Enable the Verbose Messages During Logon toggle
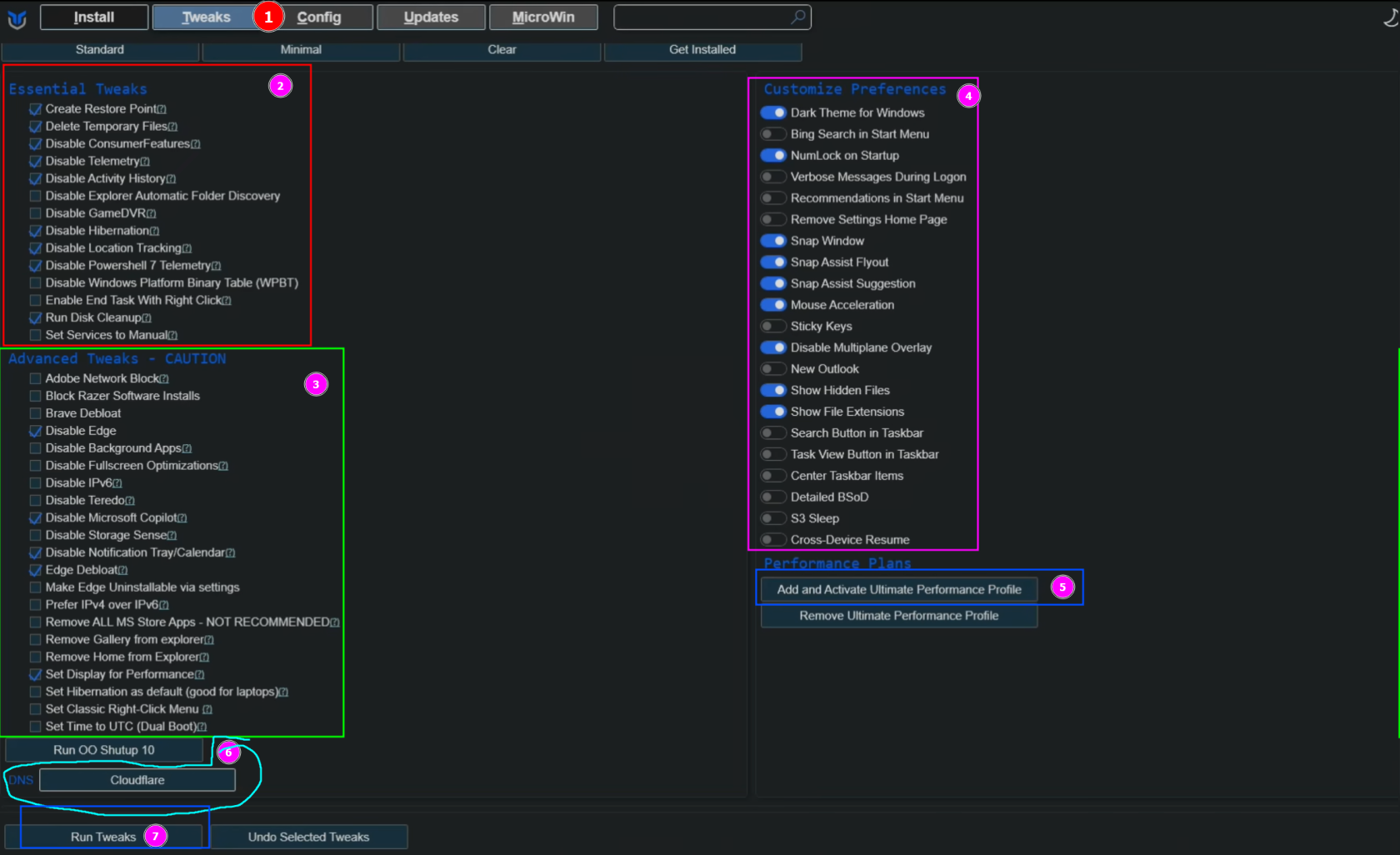 [773, 177]
